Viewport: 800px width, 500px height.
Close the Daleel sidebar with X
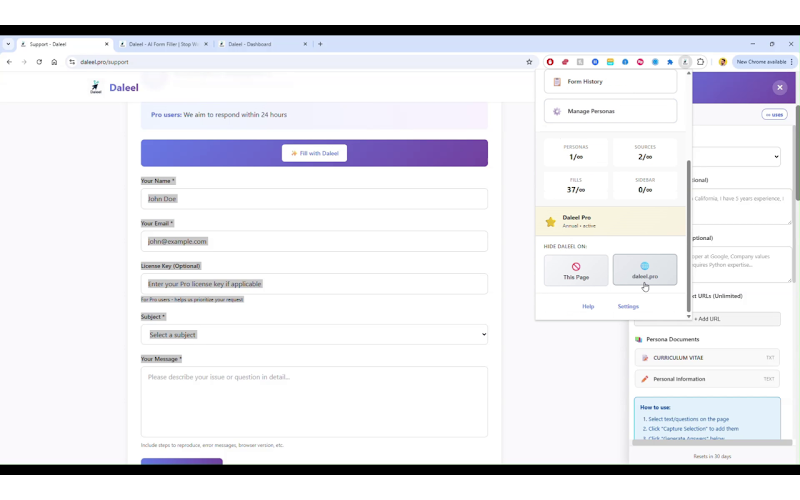click(x=780, y=87)
